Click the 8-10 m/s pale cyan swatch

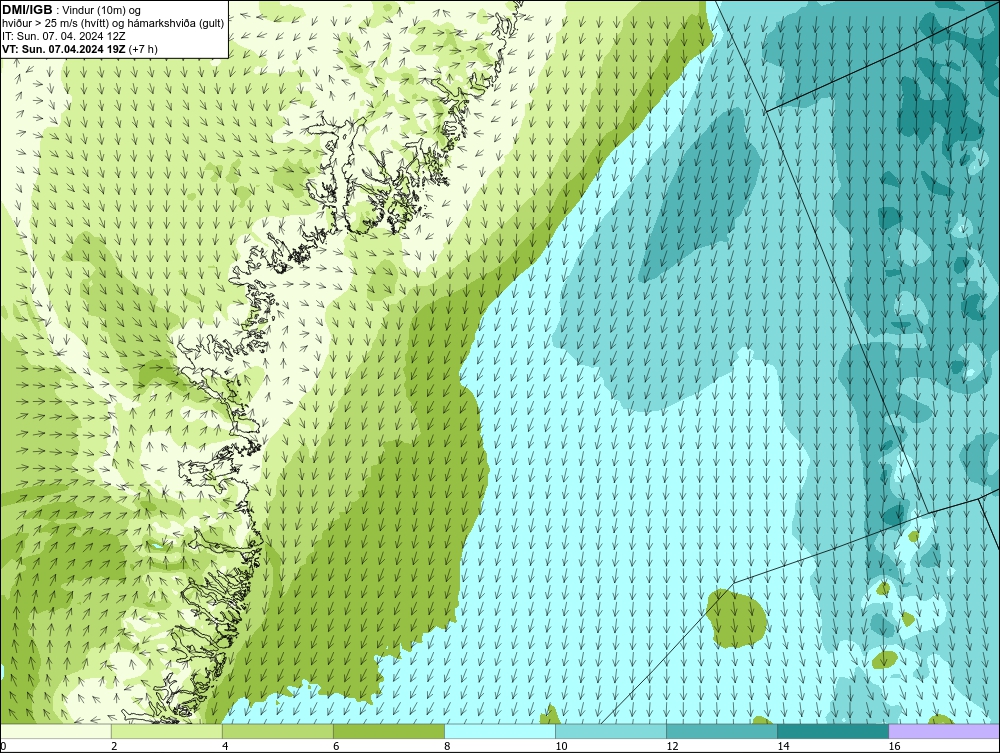click(x=500, y=731)
